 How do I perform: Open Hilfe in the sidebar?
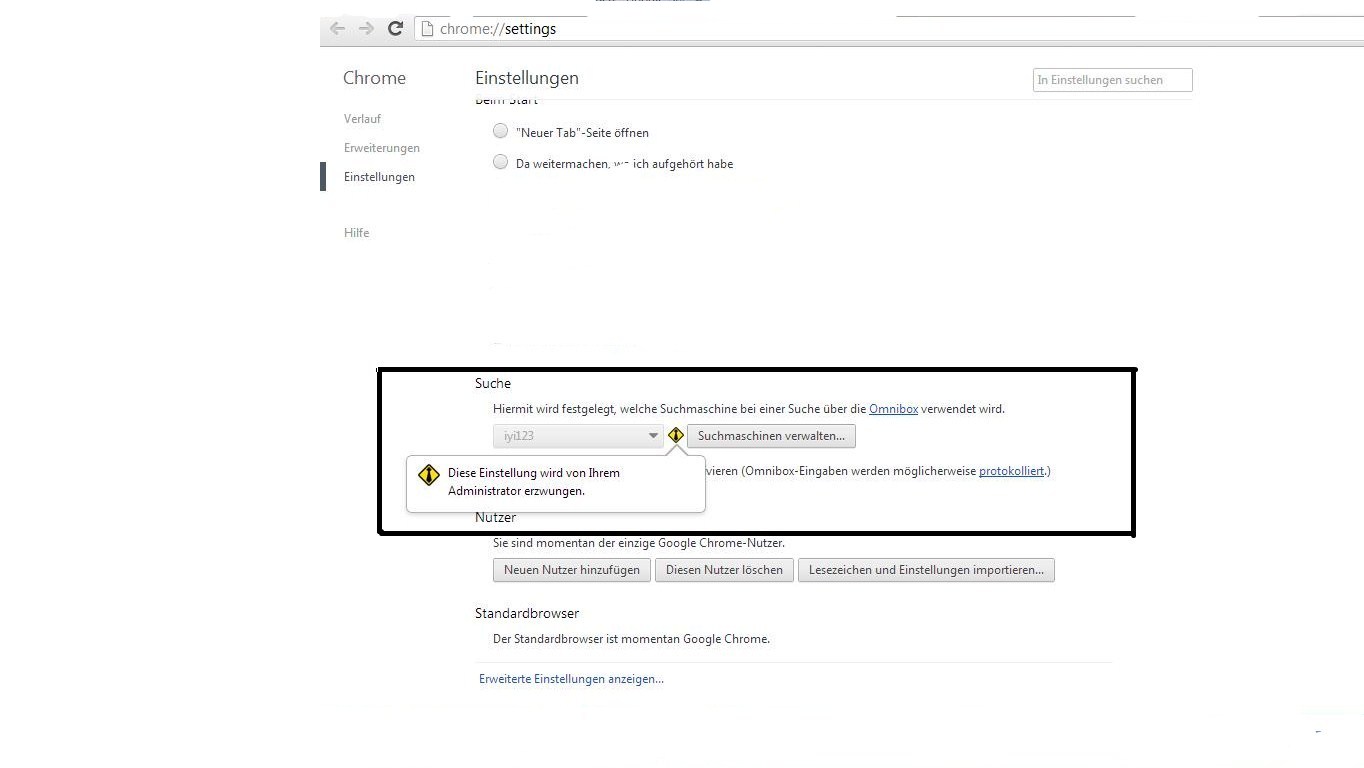click(x=356, y=233)
